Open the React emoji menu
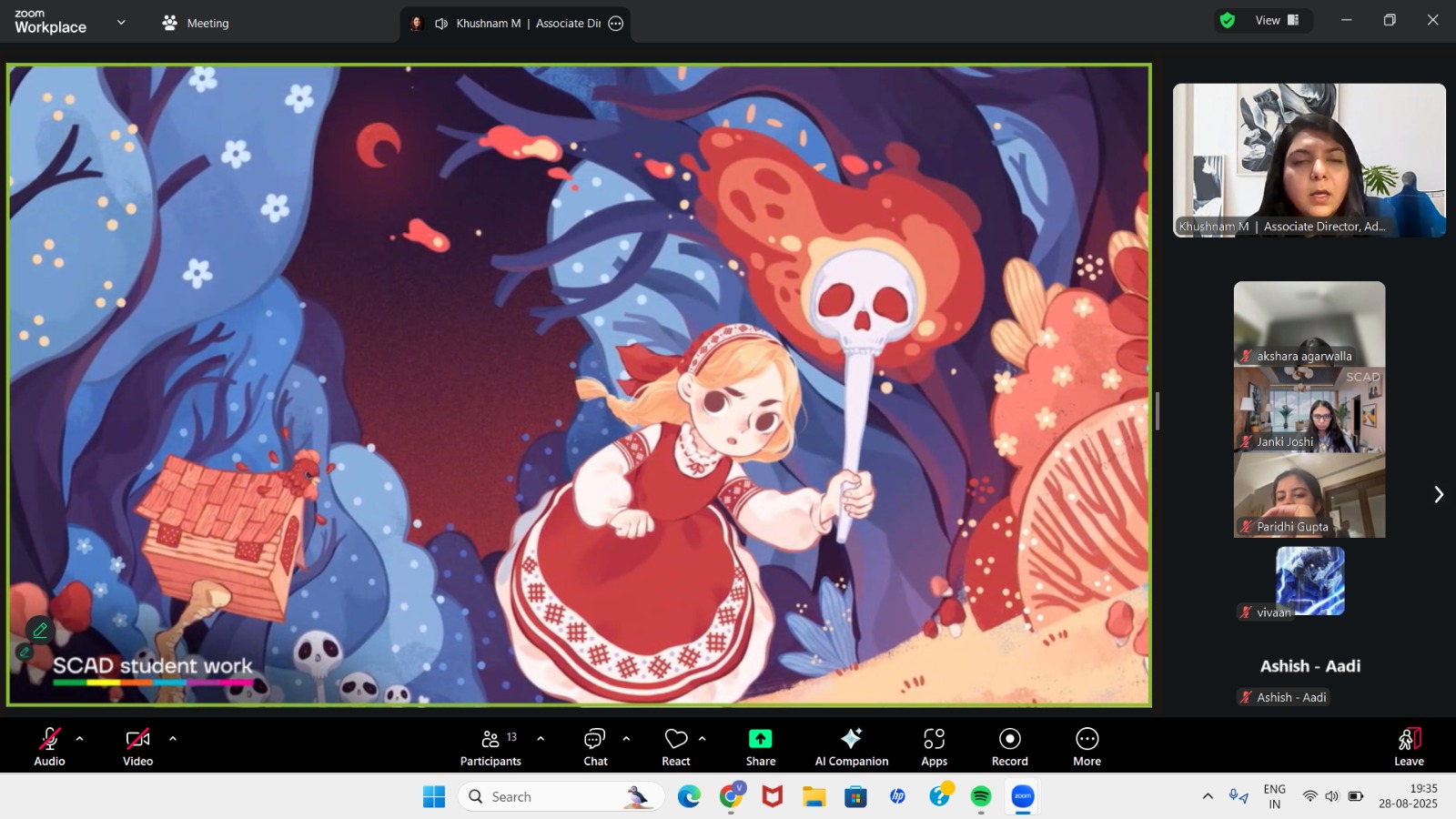The height and width of the screenshot is (819, 1456). coord(675,746)
